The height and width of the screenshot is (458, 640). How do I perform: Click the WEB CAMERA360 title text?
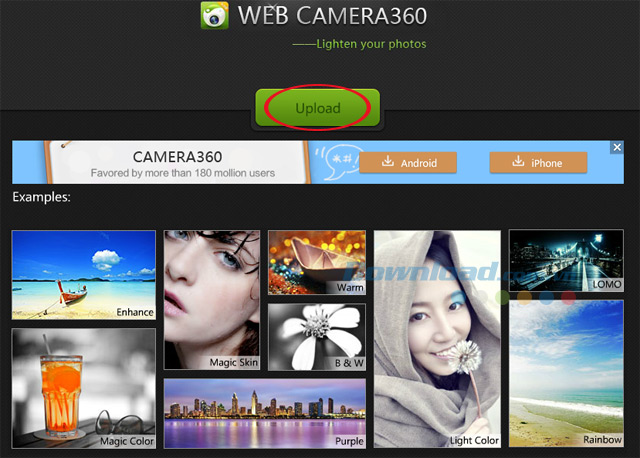tap(332, 16)
